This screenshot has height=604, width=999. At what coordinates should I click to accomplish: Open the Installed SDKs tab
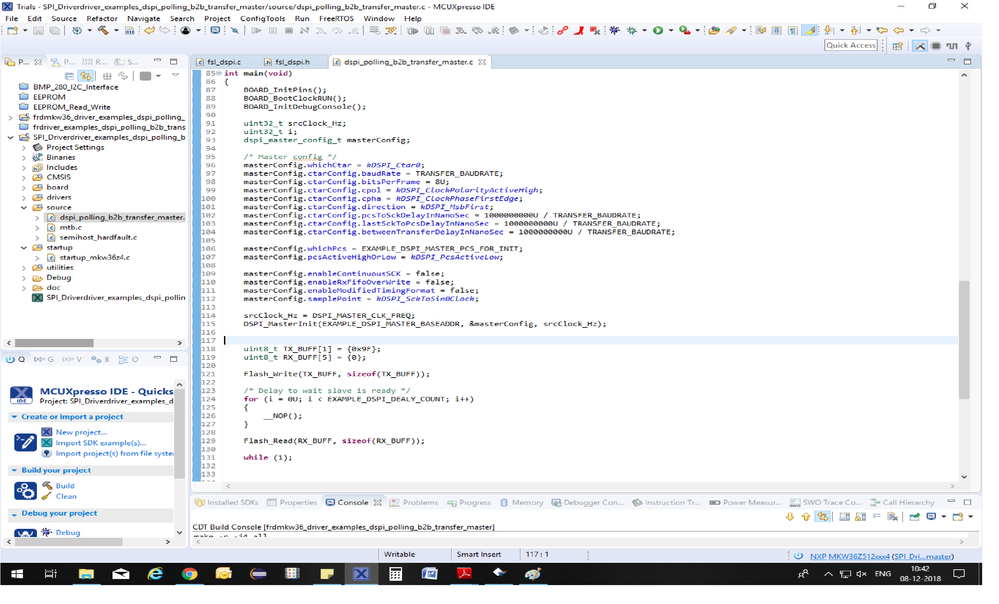tap(227, 503)
